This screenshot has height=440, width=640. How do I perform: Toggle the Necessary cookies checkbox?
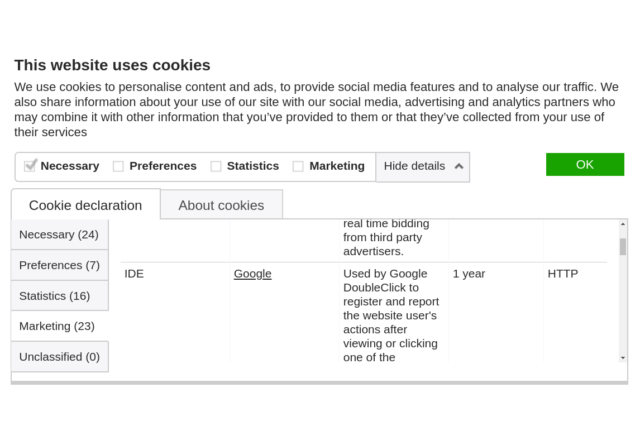[30, 166]
